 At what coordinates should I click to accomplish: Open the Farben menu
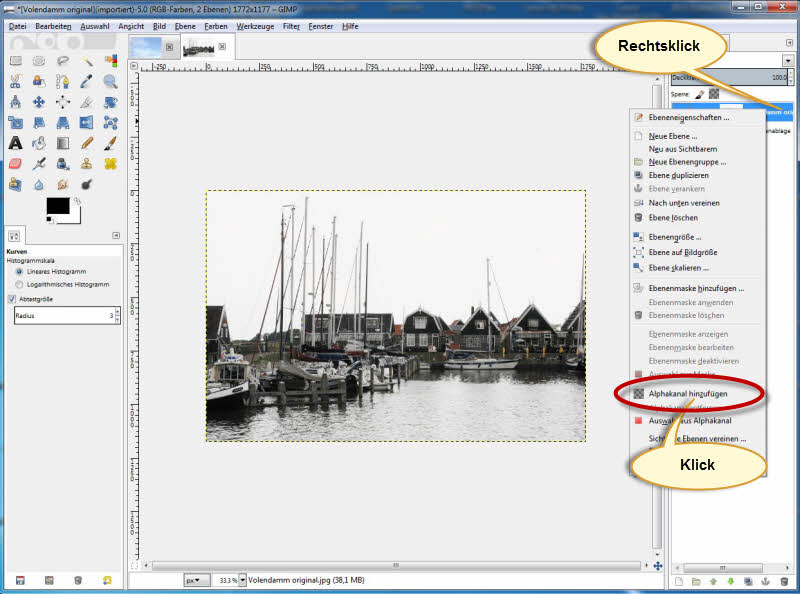[216, 26]
